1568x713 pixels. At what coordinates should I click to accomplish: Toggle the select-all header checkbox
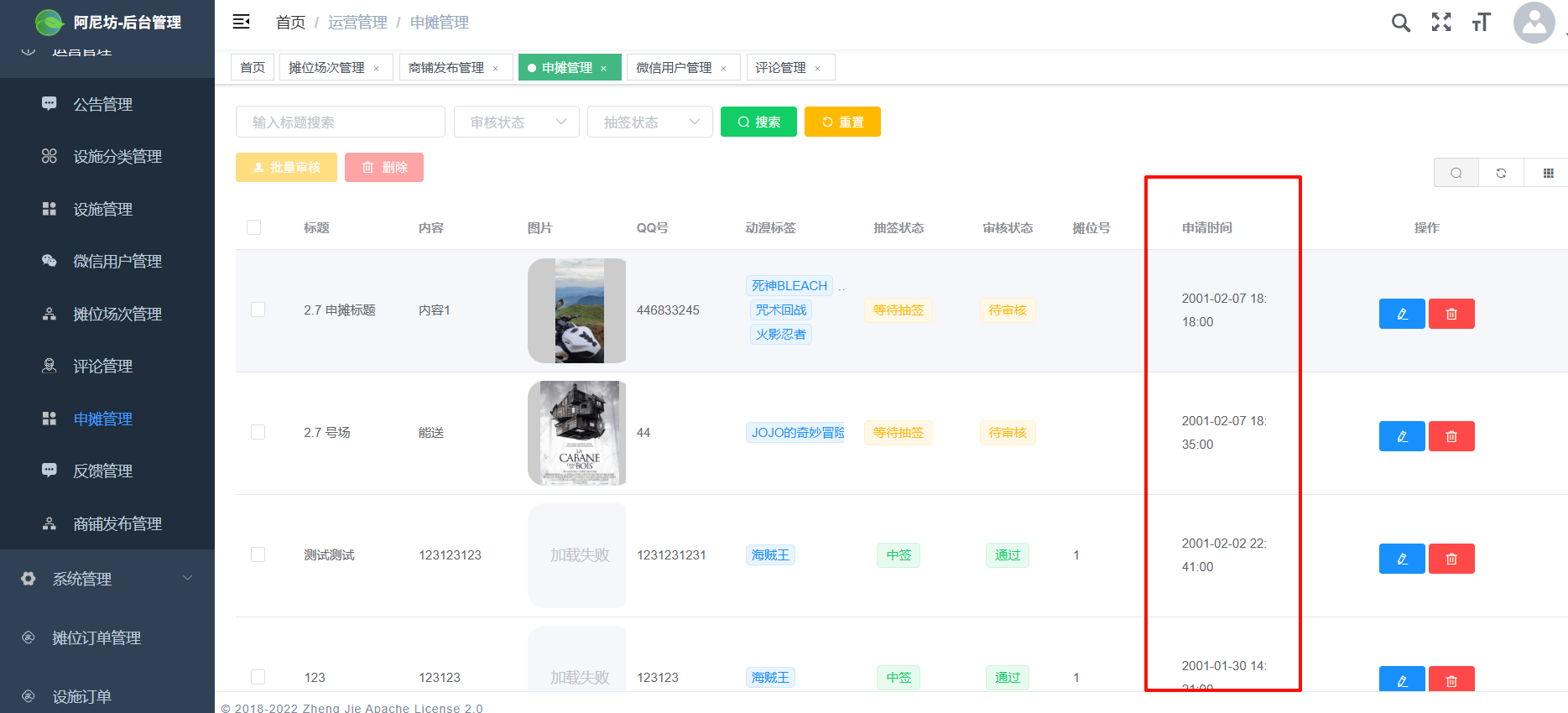click(x=254, y=227)
